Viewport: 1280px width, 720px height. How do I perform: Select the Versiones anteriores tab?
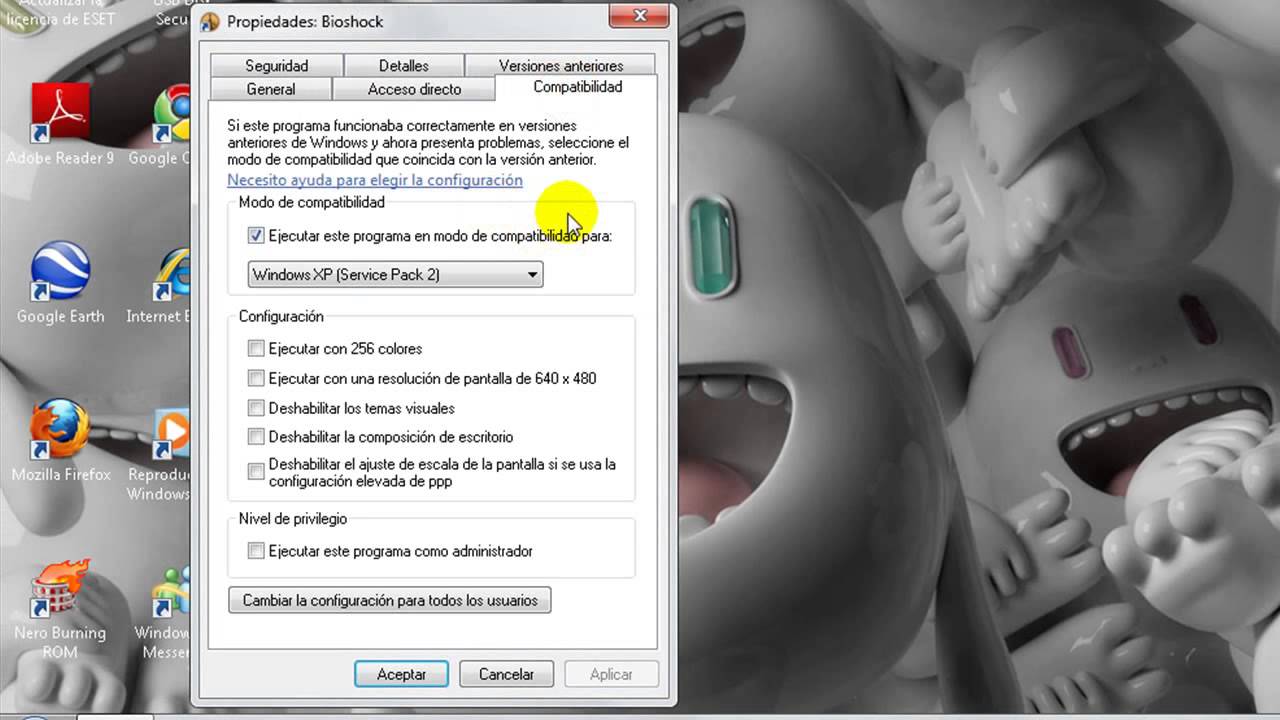[x=561, y=66]
